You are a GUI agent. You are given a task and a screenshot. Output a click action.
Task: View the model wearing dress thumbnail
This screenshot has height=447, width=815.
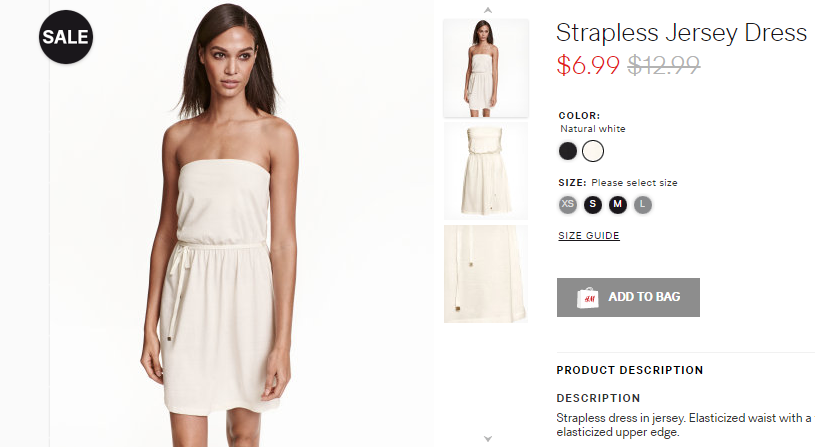485,68
